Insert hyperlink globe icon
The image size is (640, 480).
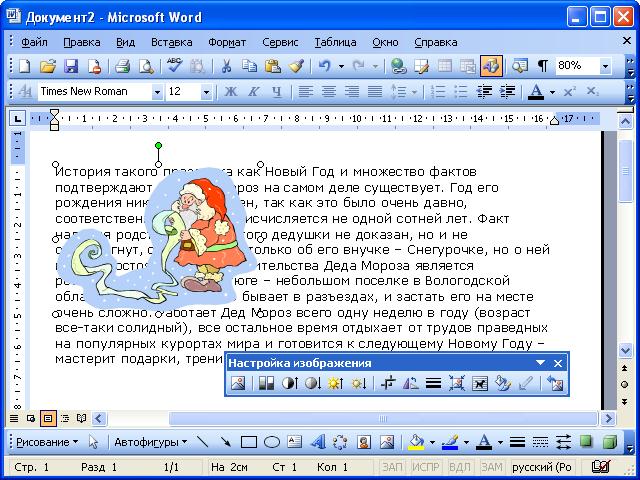click(x=398, y=66)
